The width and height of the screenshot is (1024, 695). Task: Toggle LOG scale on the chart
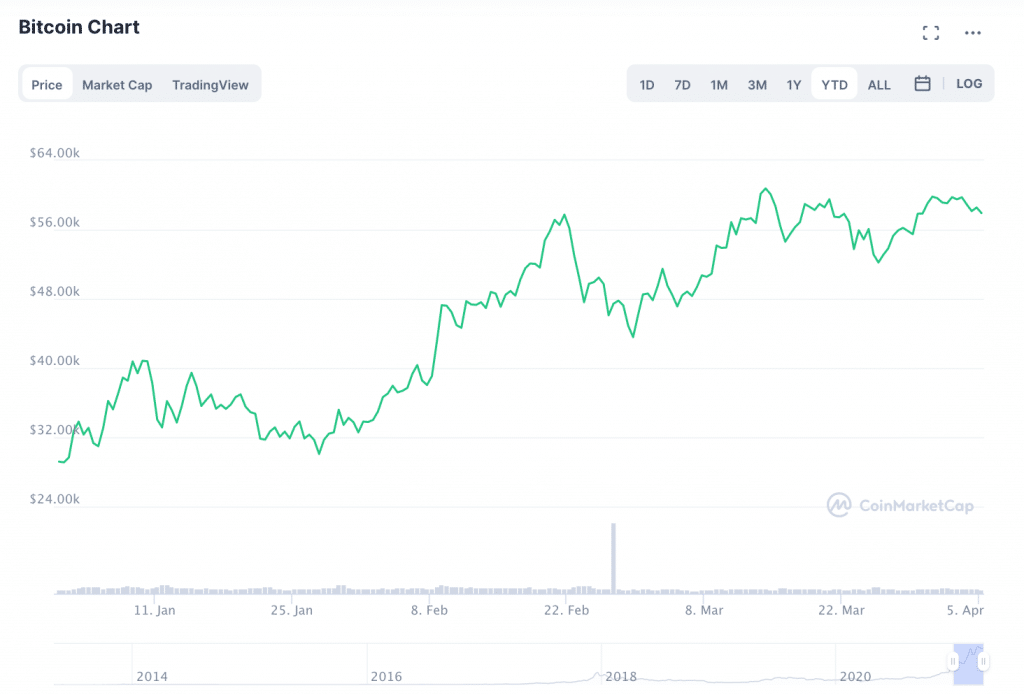click(x=969, y=84)
